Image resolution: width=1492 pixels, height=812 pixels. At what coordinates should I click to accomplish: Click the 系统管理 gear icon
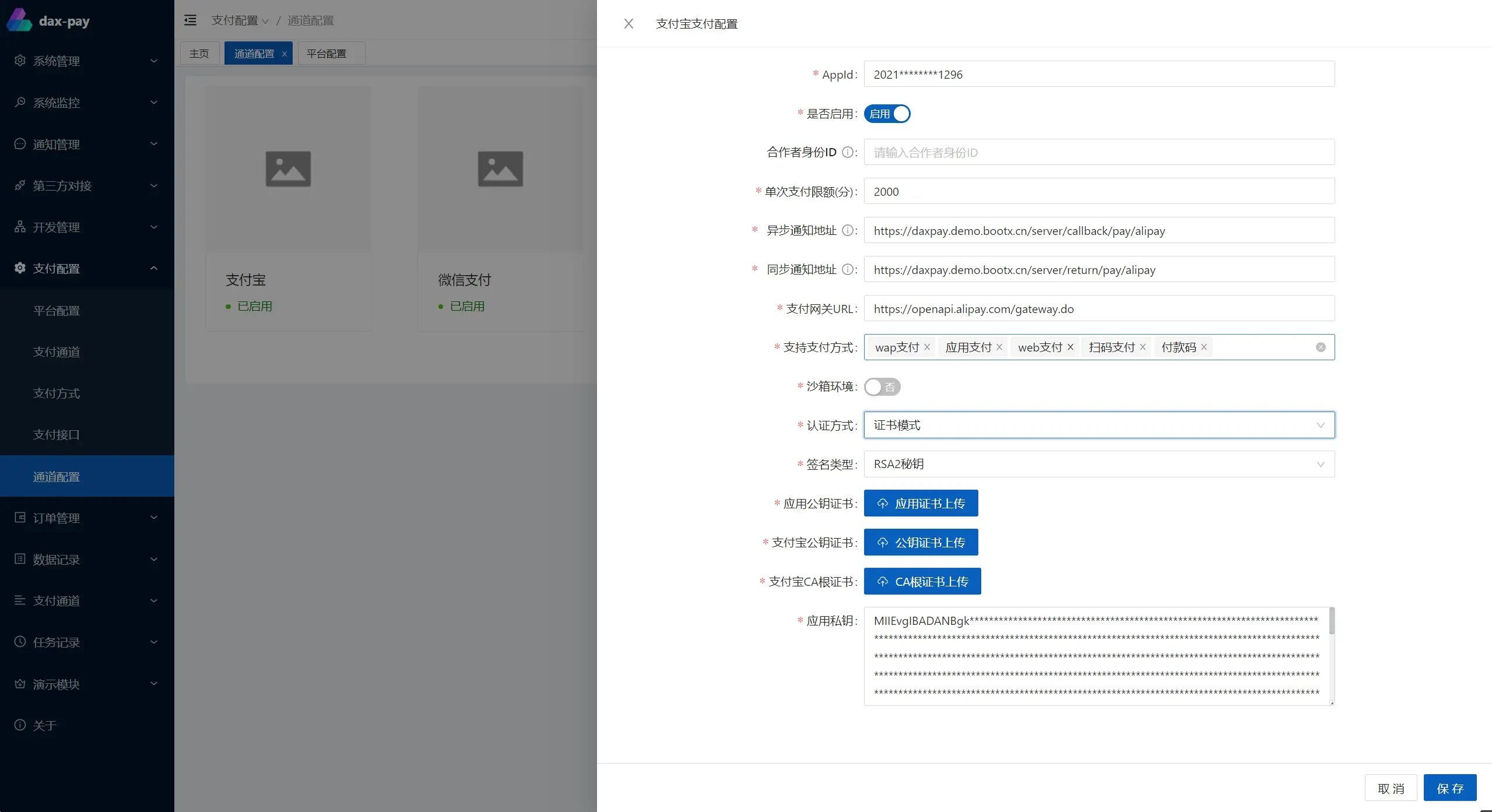(x=20, y=61)
